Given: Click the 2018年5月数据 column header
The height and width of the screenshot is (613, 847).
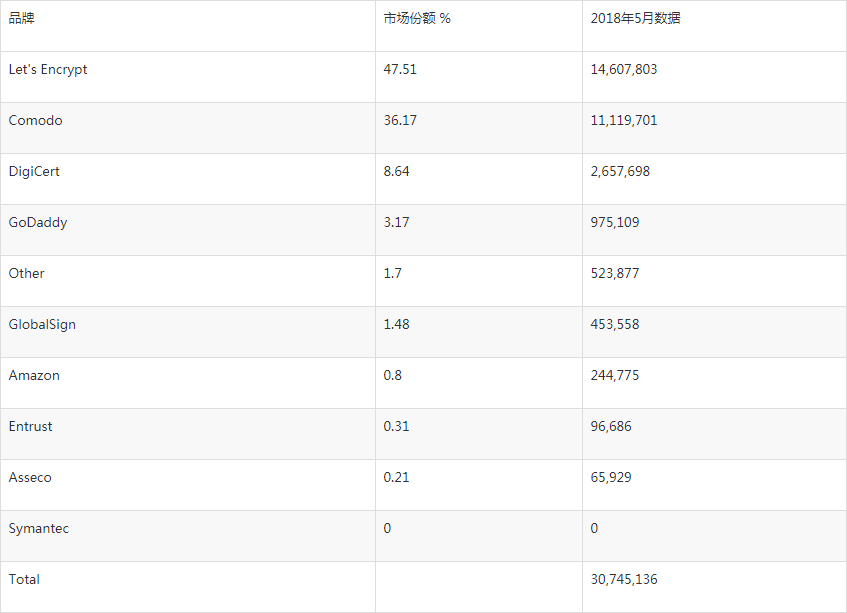Looking at the screenshot, I should coord(635,19).
